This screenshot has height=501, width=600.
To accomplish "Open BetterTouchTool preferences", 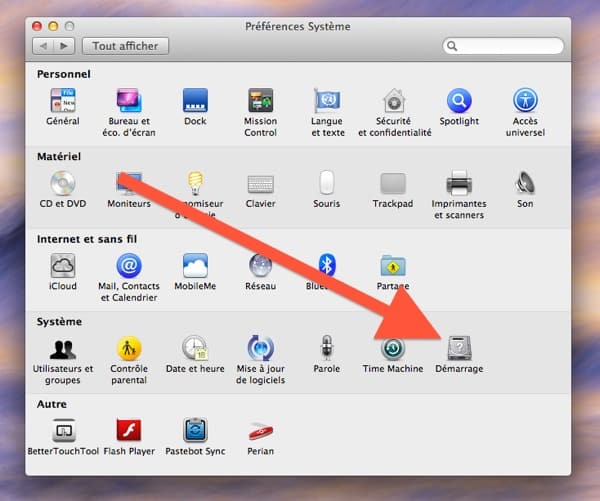I will point(64,431).
